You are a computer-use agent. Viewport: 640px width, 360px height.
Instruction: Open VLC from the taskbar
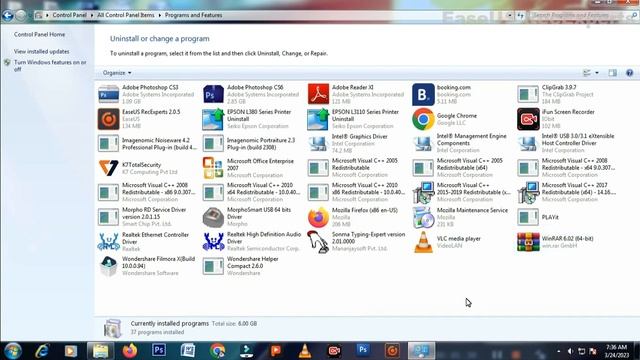pos(305,351)
